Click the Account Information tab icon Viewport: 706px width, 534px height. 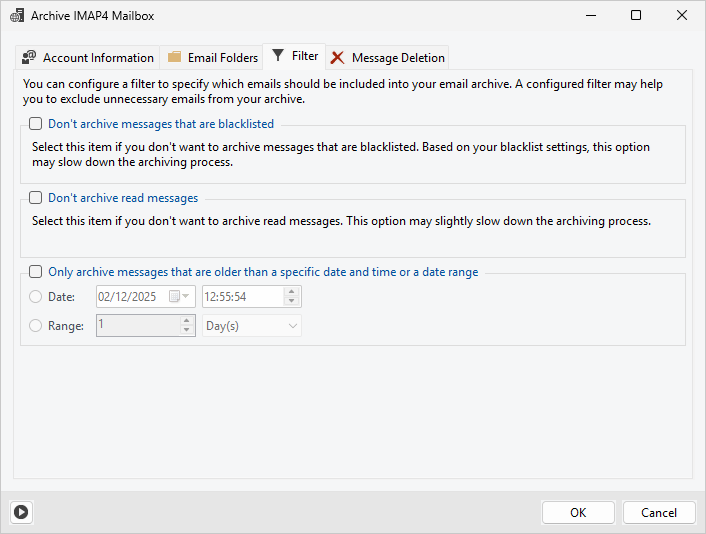point(29,58)
